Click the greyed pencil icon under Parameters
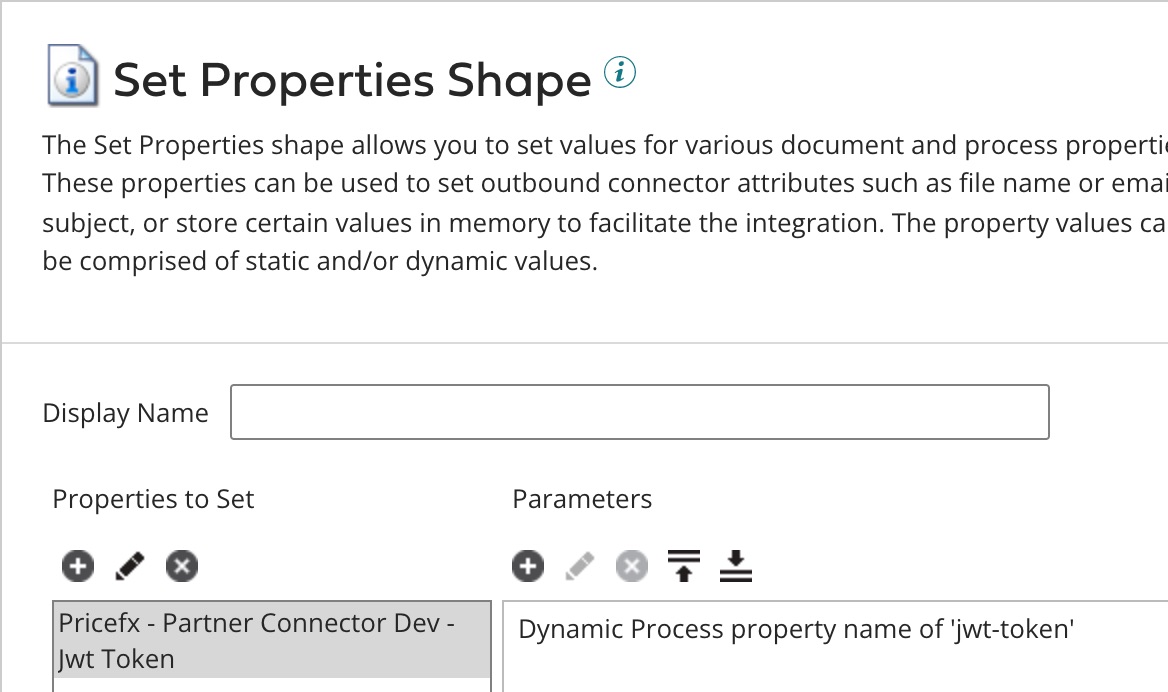1168x692 pixels. point(580,566)
